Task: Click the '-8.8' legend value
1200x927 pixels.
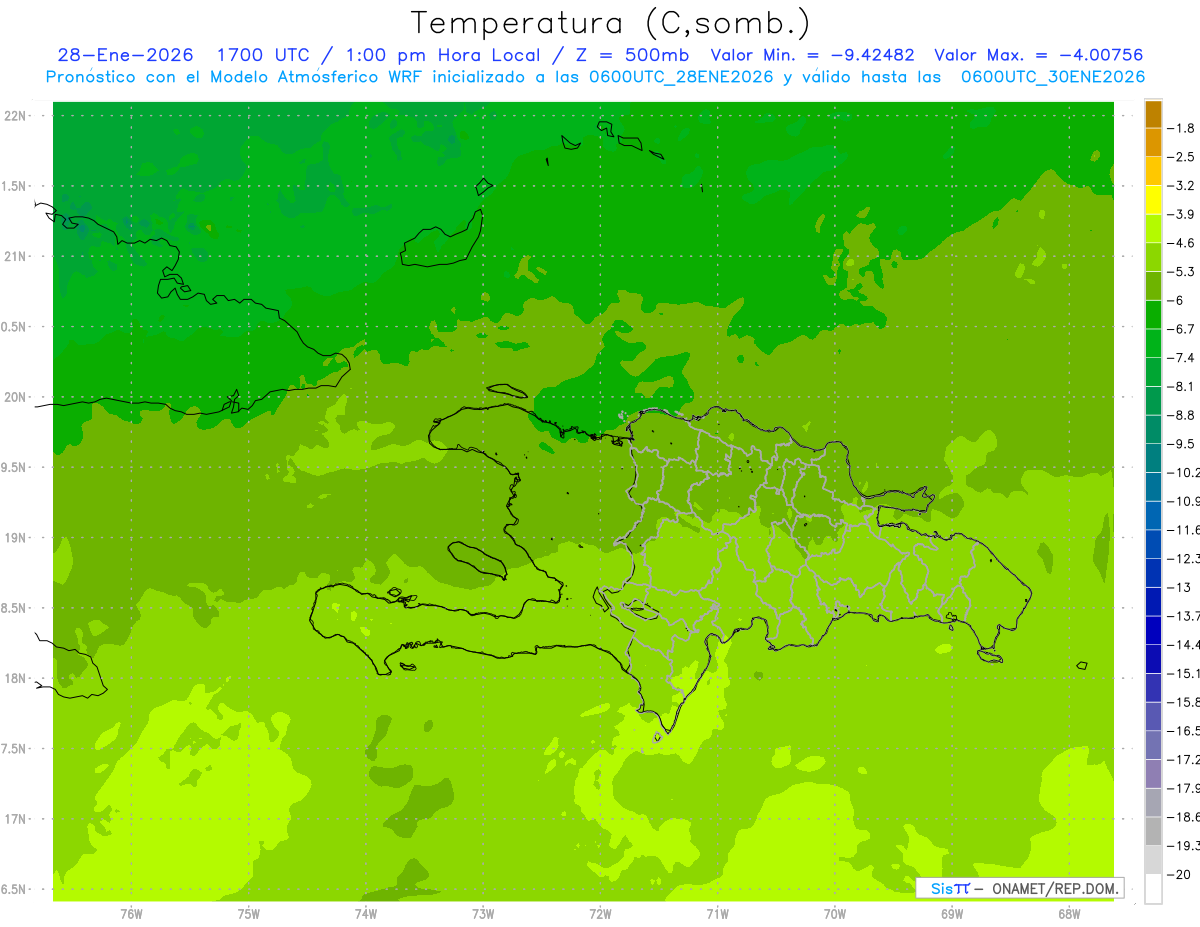Action: pyautogui.click(x=1181, y=415)
